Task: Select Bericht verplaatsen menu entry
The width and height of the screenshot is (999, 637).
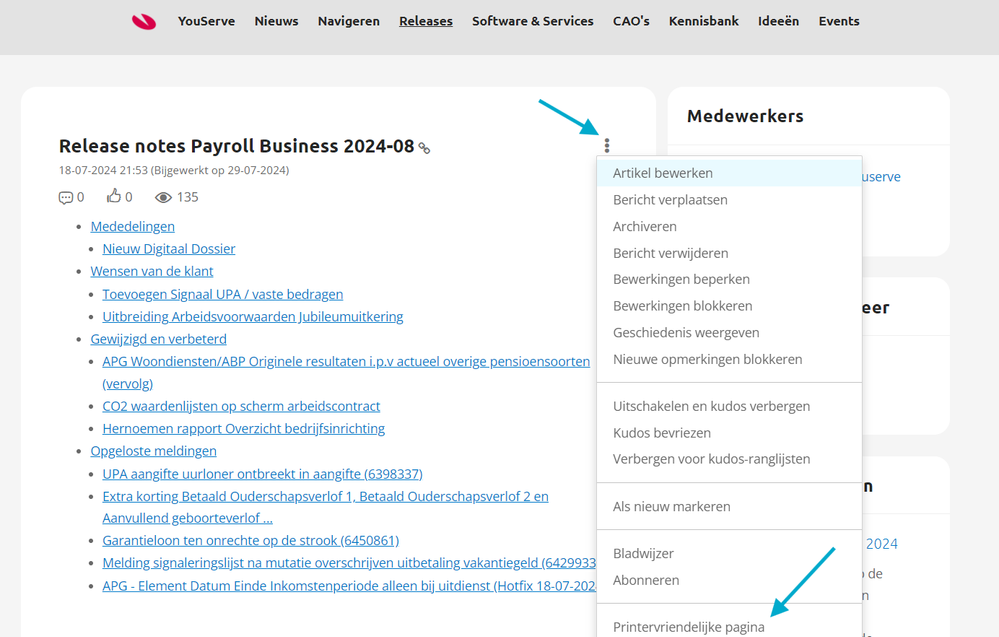Action: 729,200
